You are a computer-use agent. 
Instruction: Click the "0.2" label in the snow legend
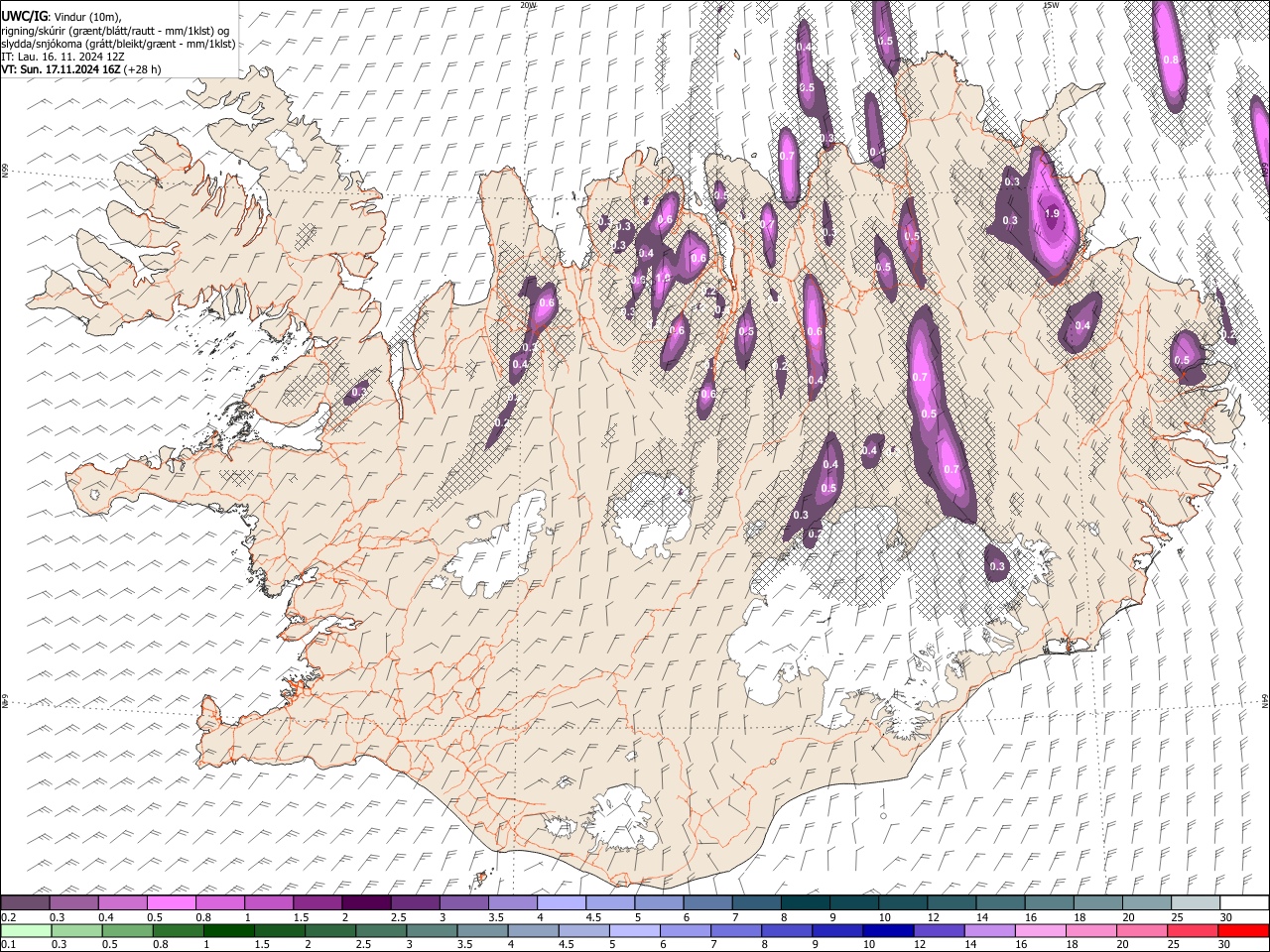(8, 917)
